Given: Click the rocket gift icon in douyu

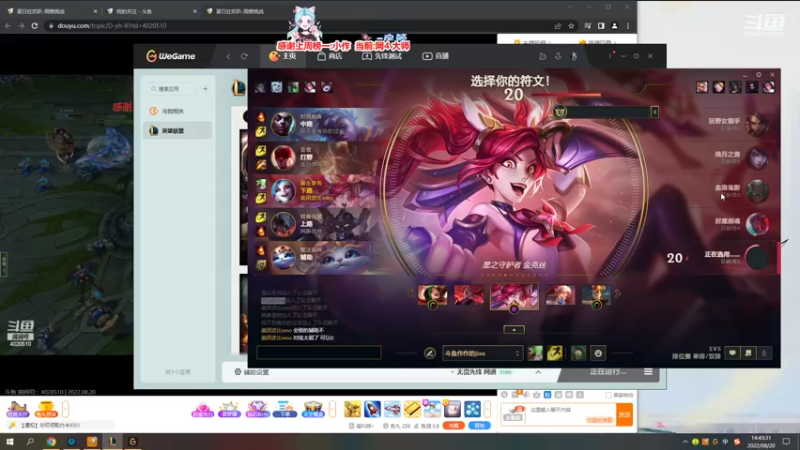Looking at the screenshot, I should tap(372, 409).
